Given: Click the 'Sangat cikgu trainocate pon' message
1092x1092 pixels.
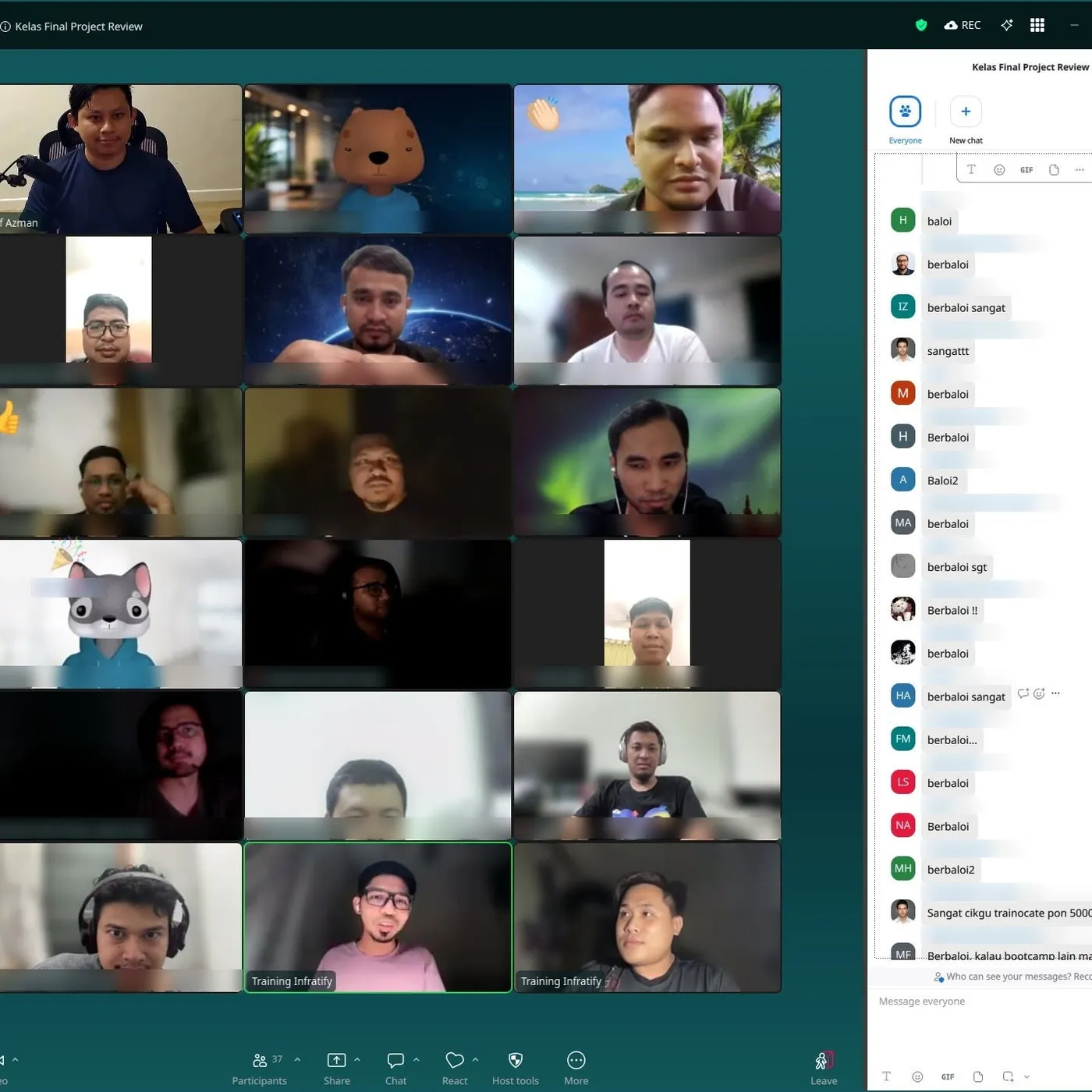Looking at the screenshot, I should click(x=1008, y=913).
